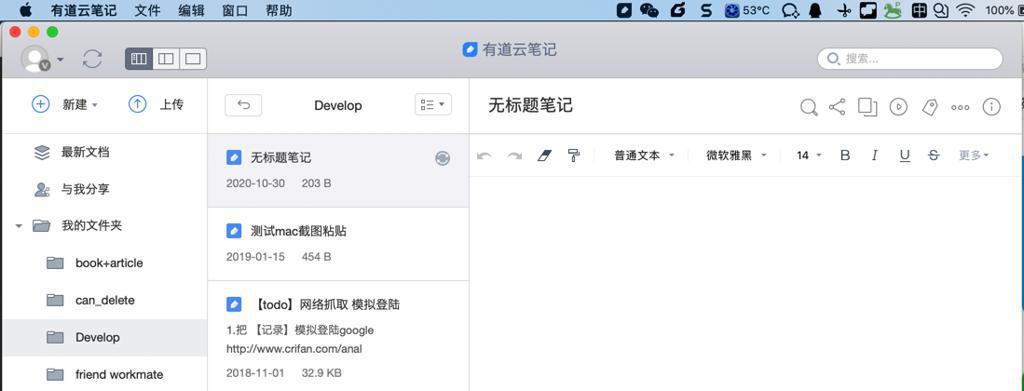Screen dimensions: 1024x391
Task: Click the sync status icon on 无标题笔记
Action: click(x=442, y=158)
